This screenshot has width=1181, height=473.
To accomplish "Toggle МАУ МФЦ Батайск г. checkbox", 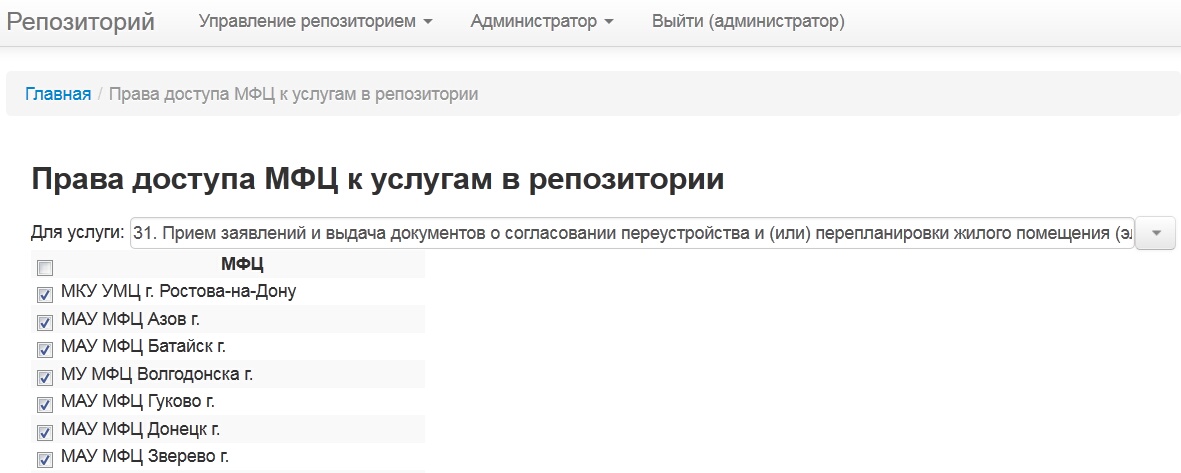I will [x=44, y=350].
